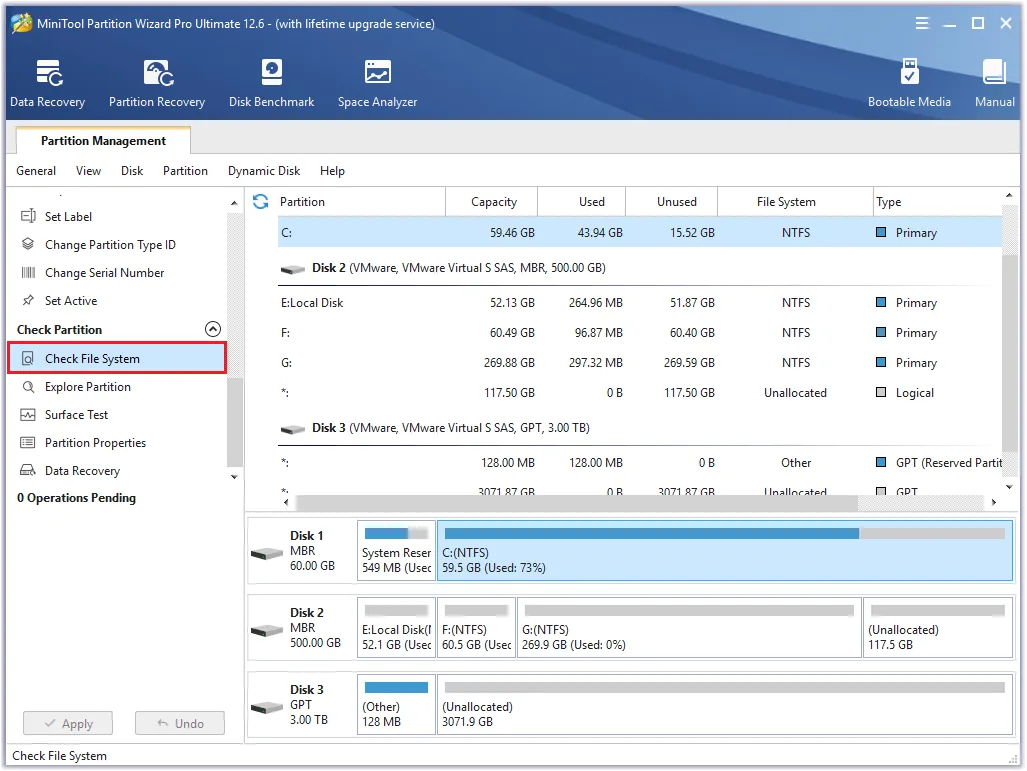1027x771 pixels.
Task: Click the hamburger menu icon in title bar
Action: [922, 24]
